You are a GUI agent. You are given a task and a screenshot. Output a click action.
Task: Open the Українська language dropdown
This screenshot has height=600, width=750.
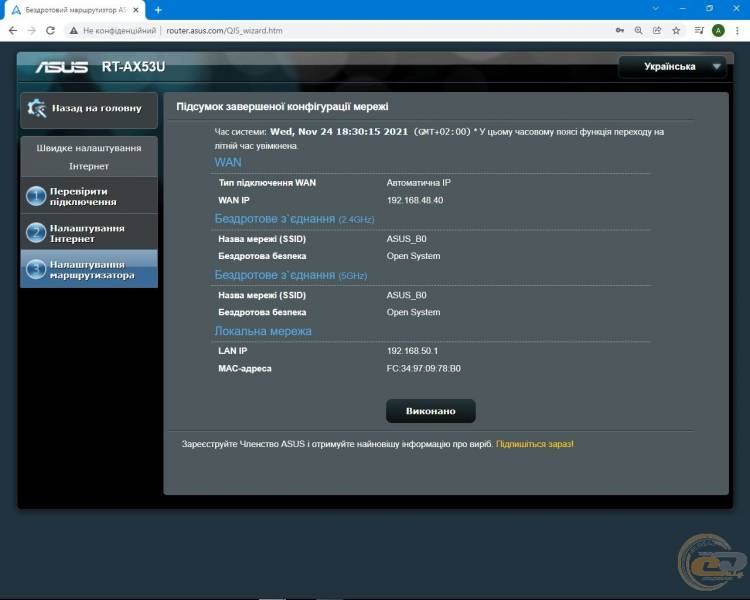point(672,67)
